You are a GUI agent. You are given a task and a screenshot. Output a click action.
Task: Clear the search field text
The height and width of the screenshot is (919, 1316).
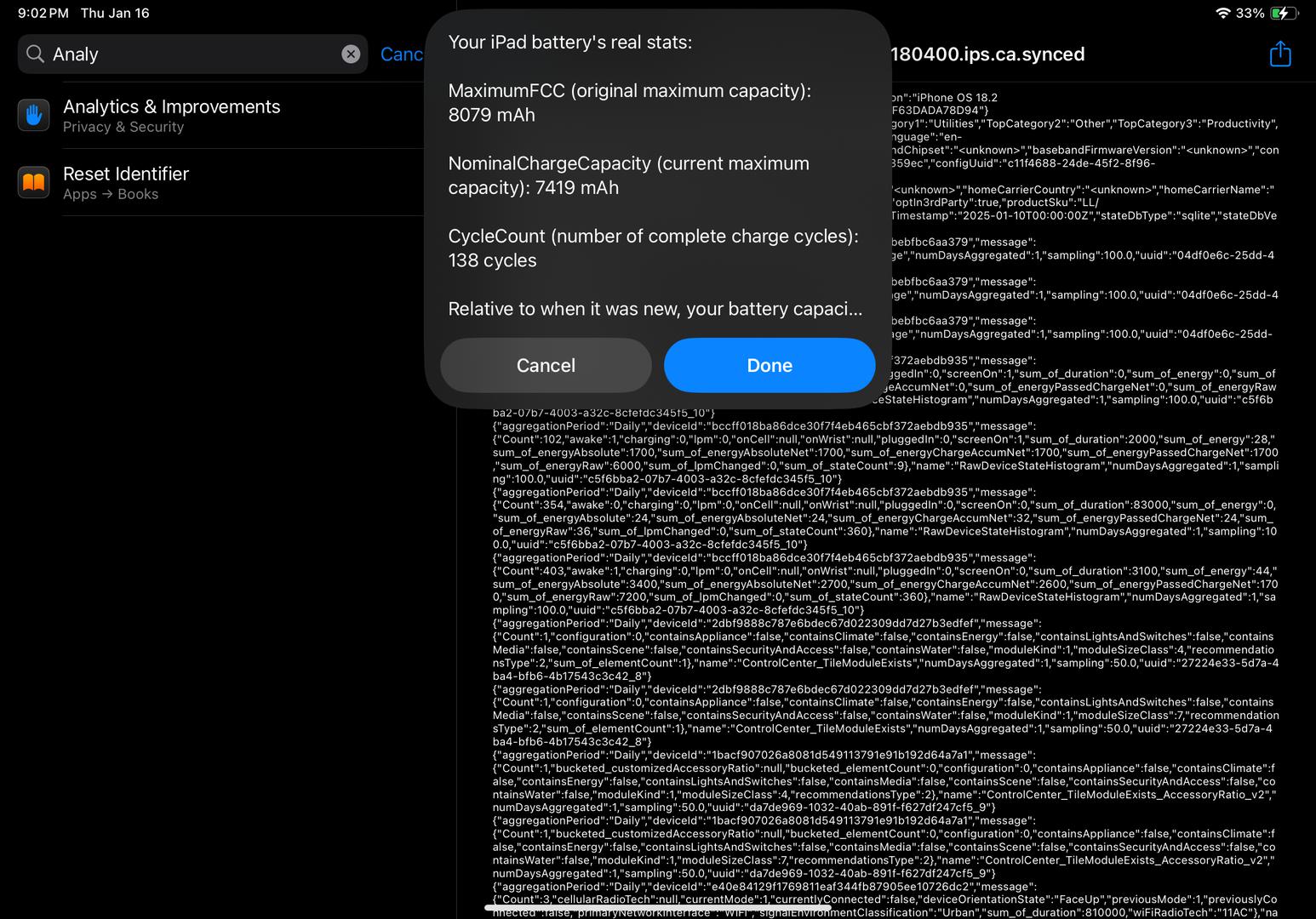[x=351, y=54]
